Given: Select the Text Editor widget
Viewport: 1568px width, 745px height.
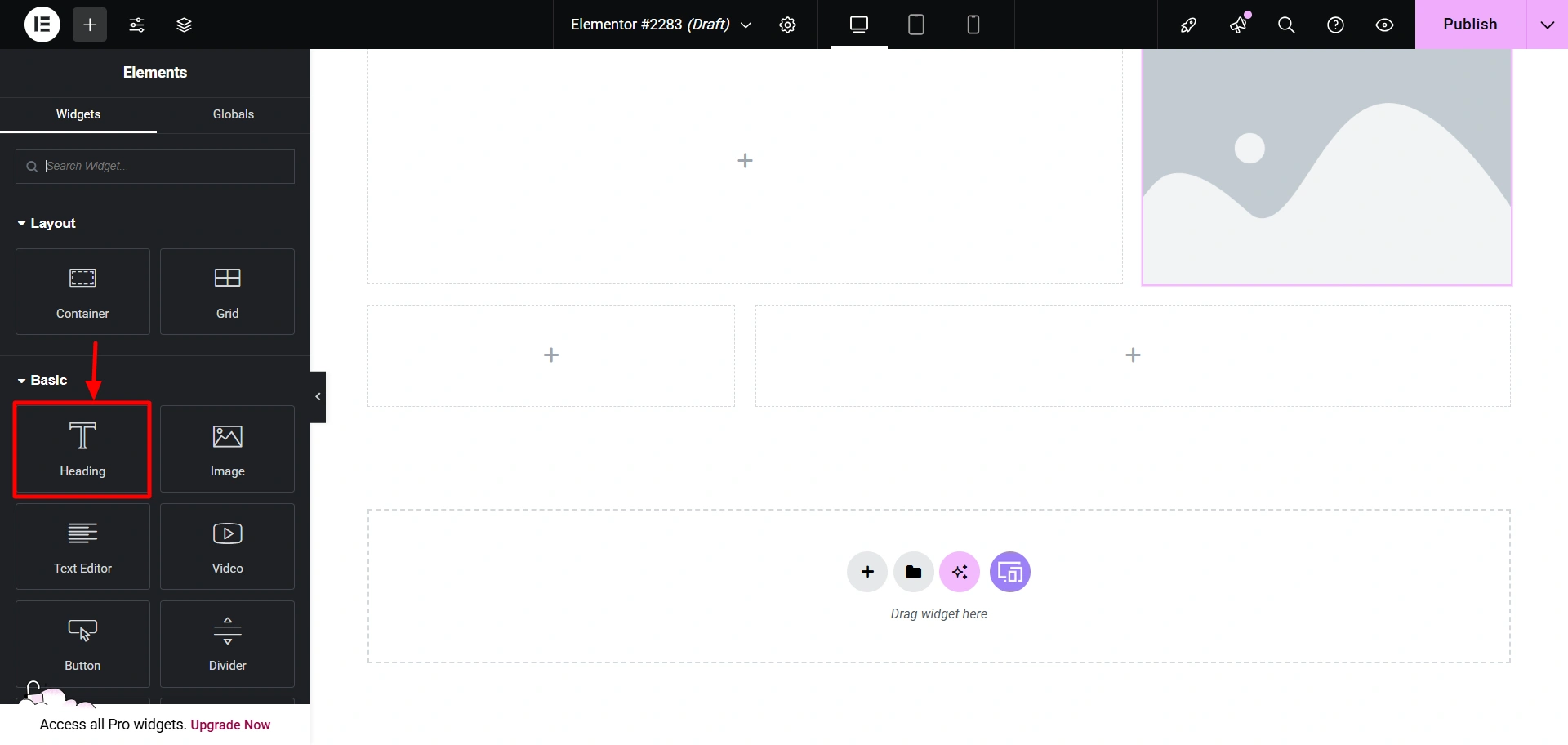Looking at the screenshot, I should click(82, 546).
